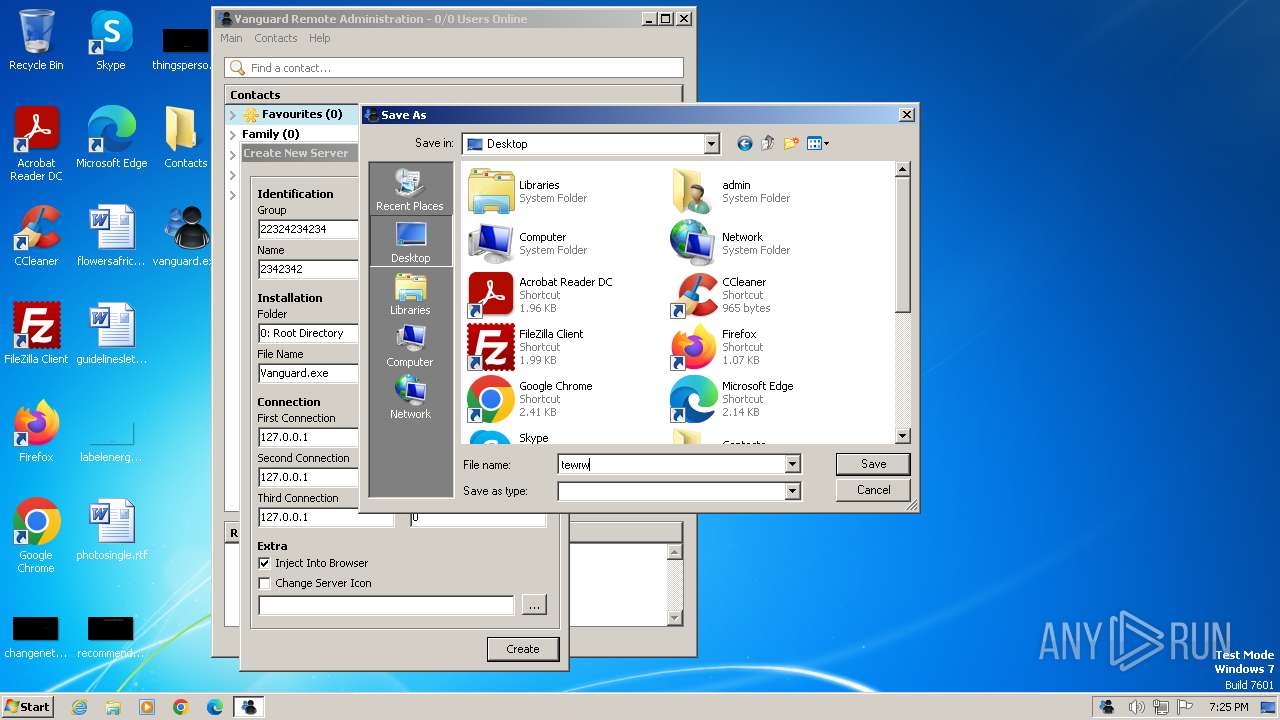Viewport: 1280px width, 720px height.
Task: Click the server icon path field
Action: pos(386,605)
